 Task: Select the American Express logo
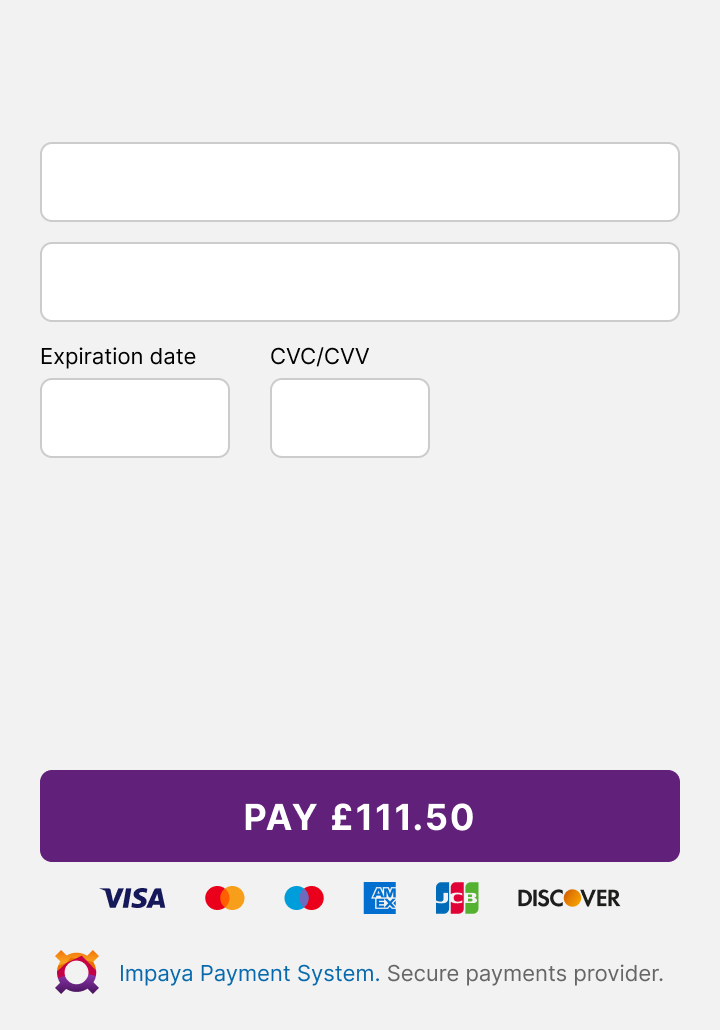380,898
